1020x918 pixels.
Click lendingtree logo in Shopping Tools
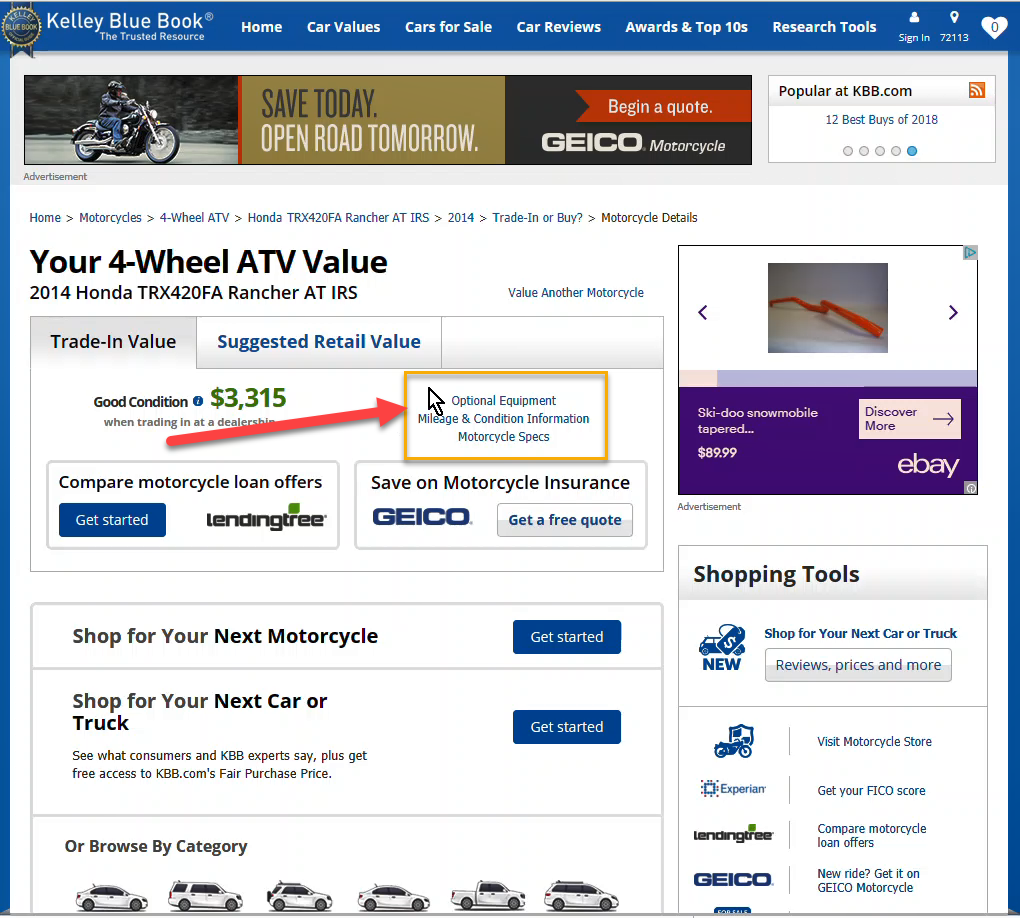(733, 833)
